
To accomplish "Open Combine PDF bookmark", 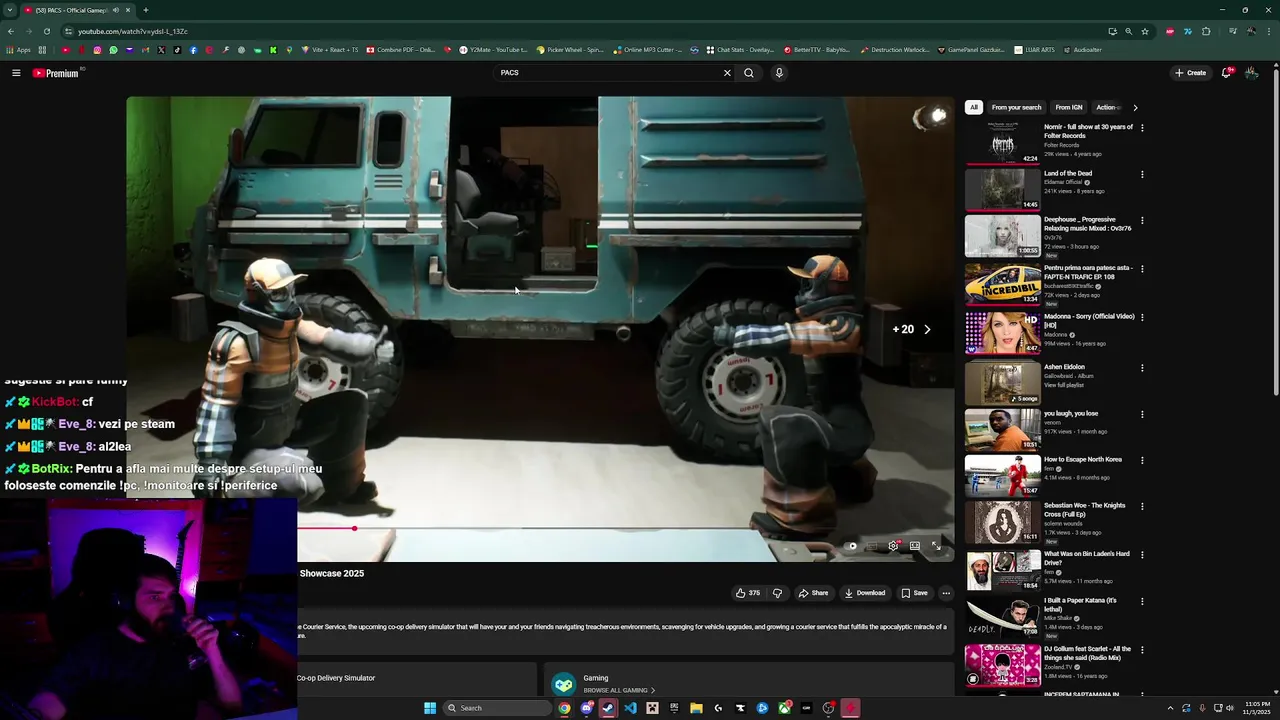I will tap(400, 50).
